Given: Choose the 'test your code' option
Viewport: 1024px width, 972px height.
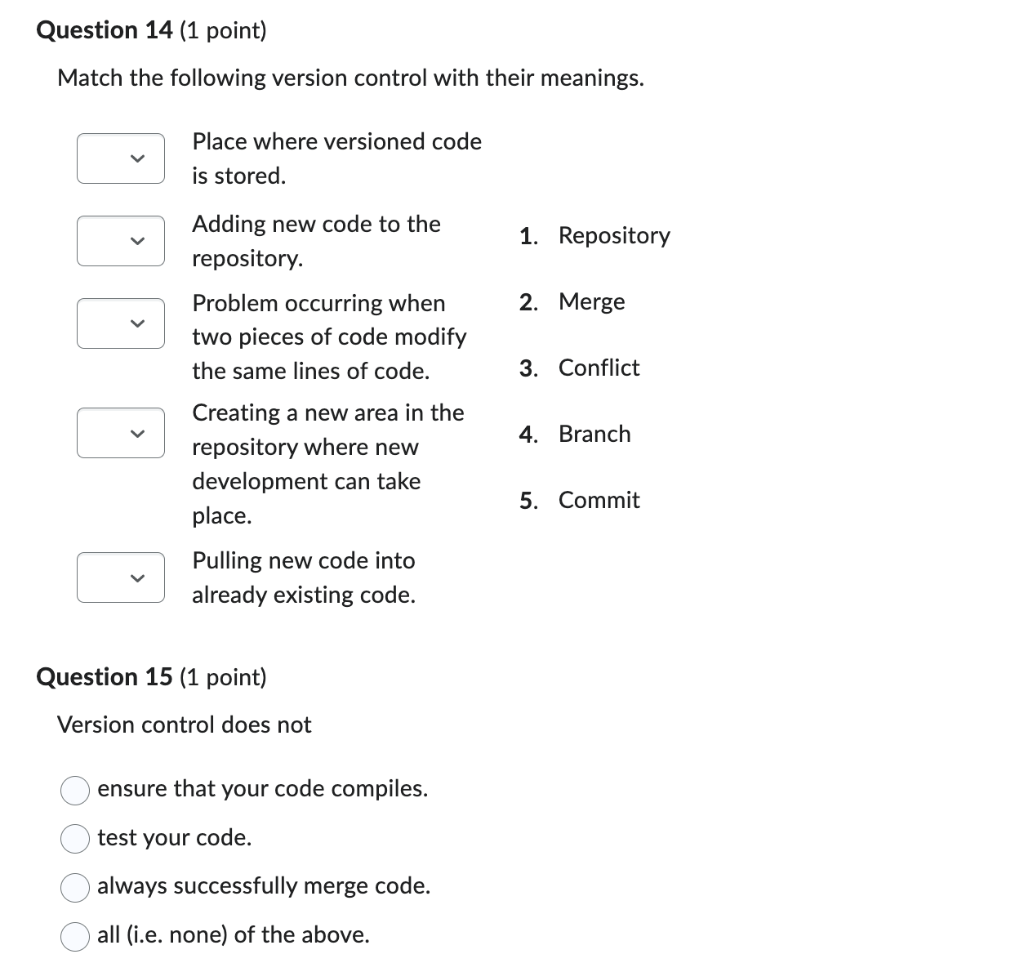Looking at the screenshot, I should coord(74,839).
